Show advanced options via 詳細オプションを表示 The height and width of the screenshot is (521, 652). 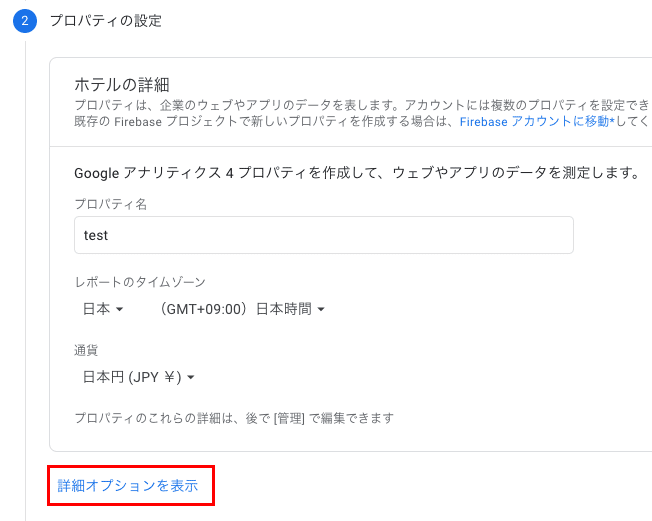coord(128,486)
